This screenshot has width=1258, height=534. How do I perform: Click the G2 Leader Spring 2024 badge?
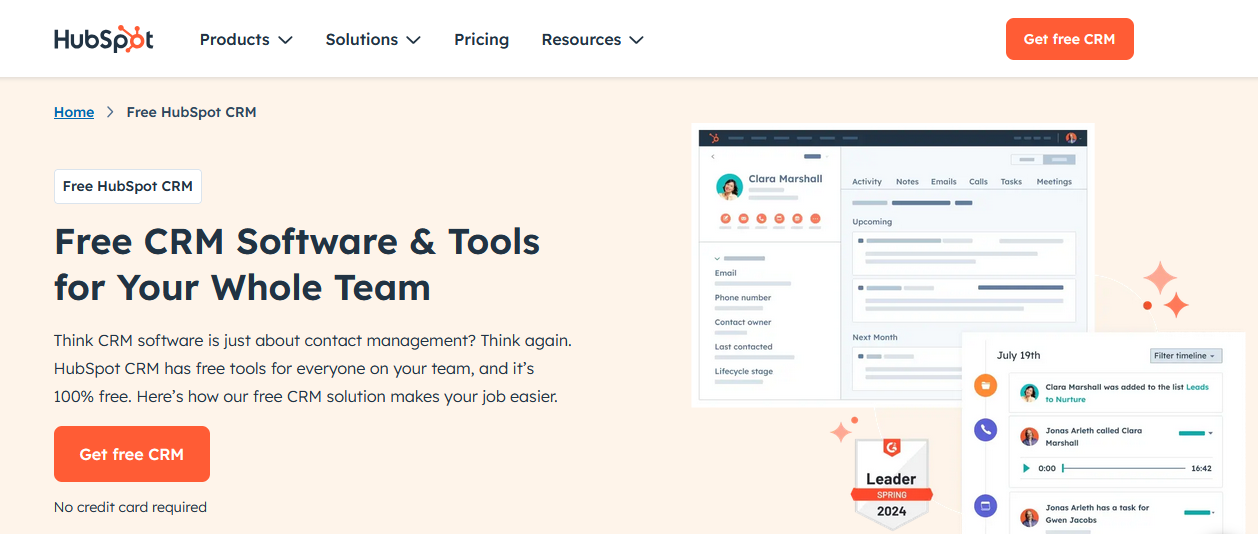(892, 485)
